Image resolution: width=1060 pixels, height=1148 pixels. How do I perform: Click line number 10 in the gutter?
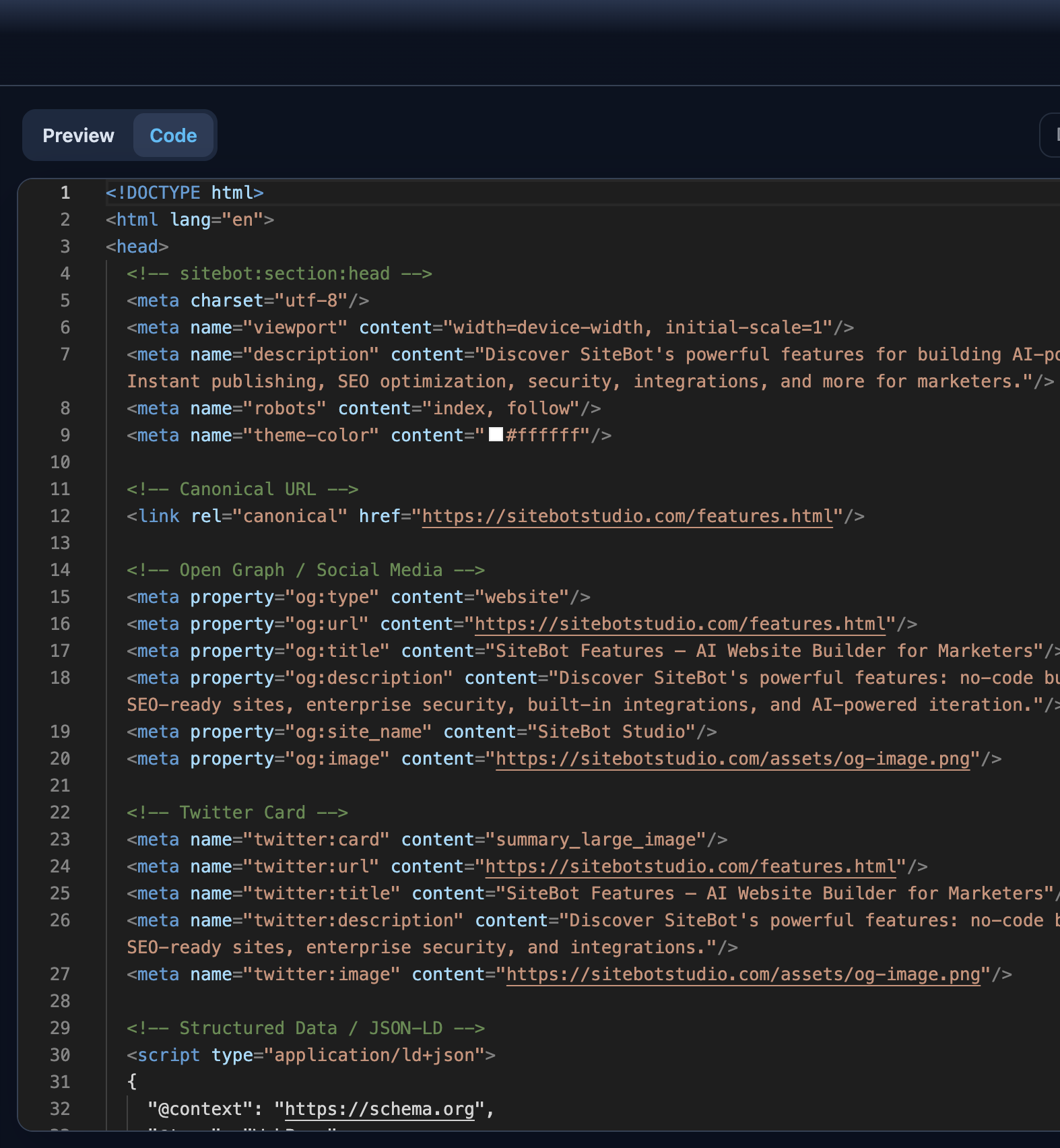[60, 462]
